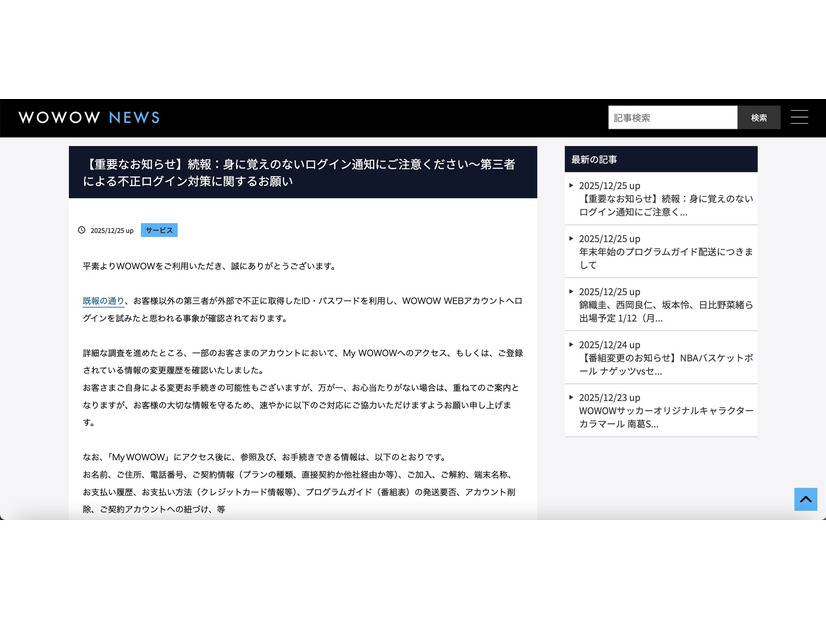This screenshot has width=826, height=620.
Task: Open the hamburger navigation menu
Action: [799, 117]
